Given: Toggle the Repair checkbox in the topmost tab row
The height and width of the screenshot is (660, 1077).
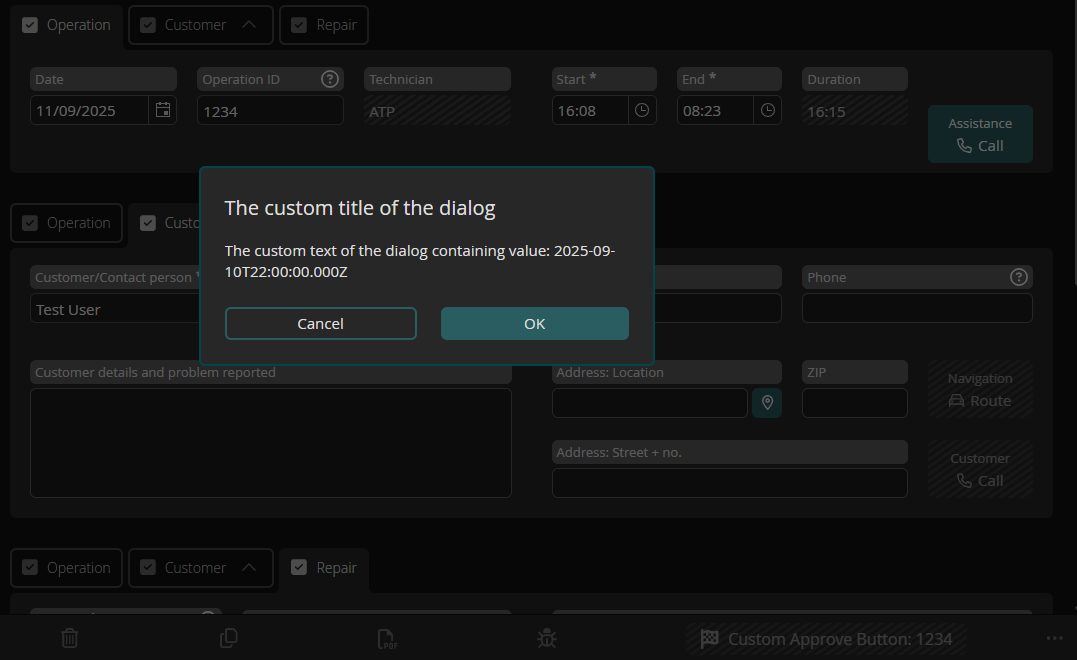Looking at the screenshot, I should 299,25.
